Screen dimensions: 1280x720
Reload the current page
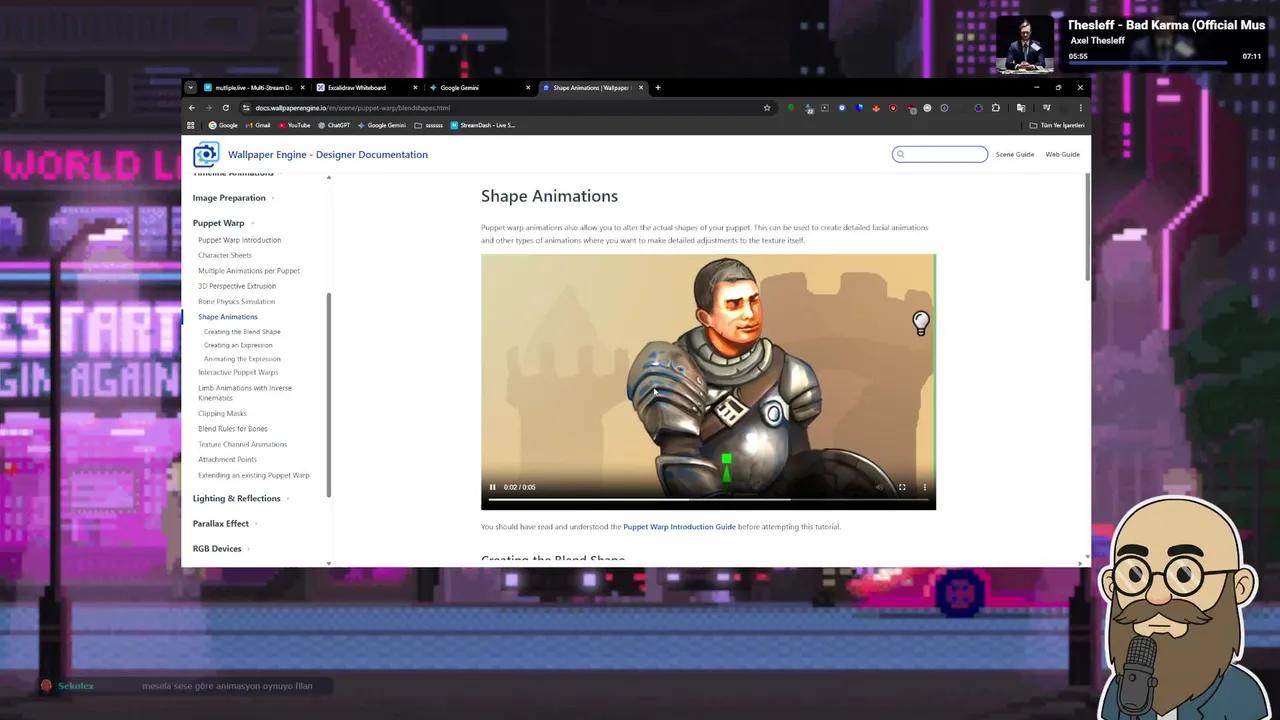click(x=226, y=108)
